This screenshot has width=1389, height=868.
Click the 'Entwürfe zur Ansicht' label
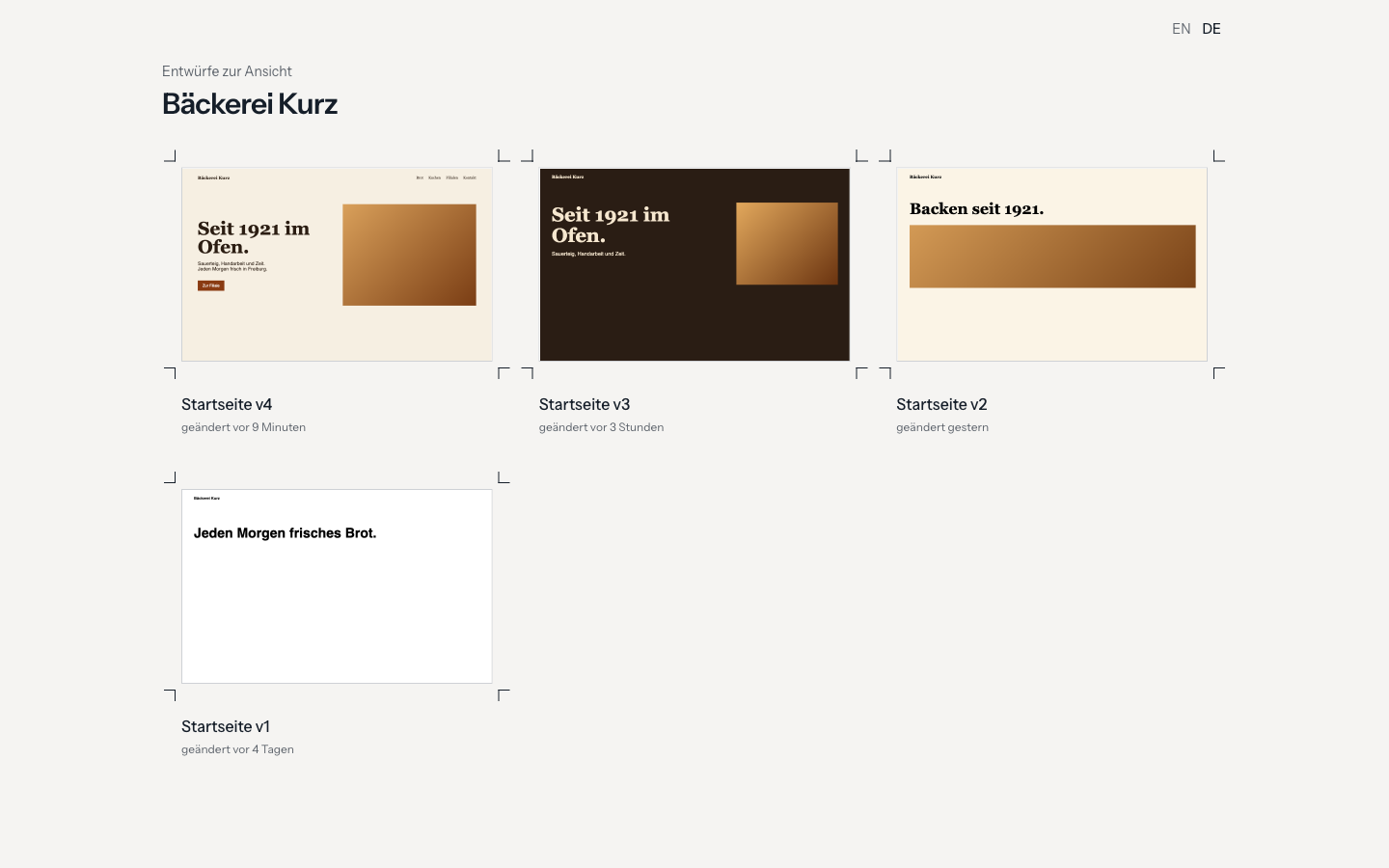[227, 71]
